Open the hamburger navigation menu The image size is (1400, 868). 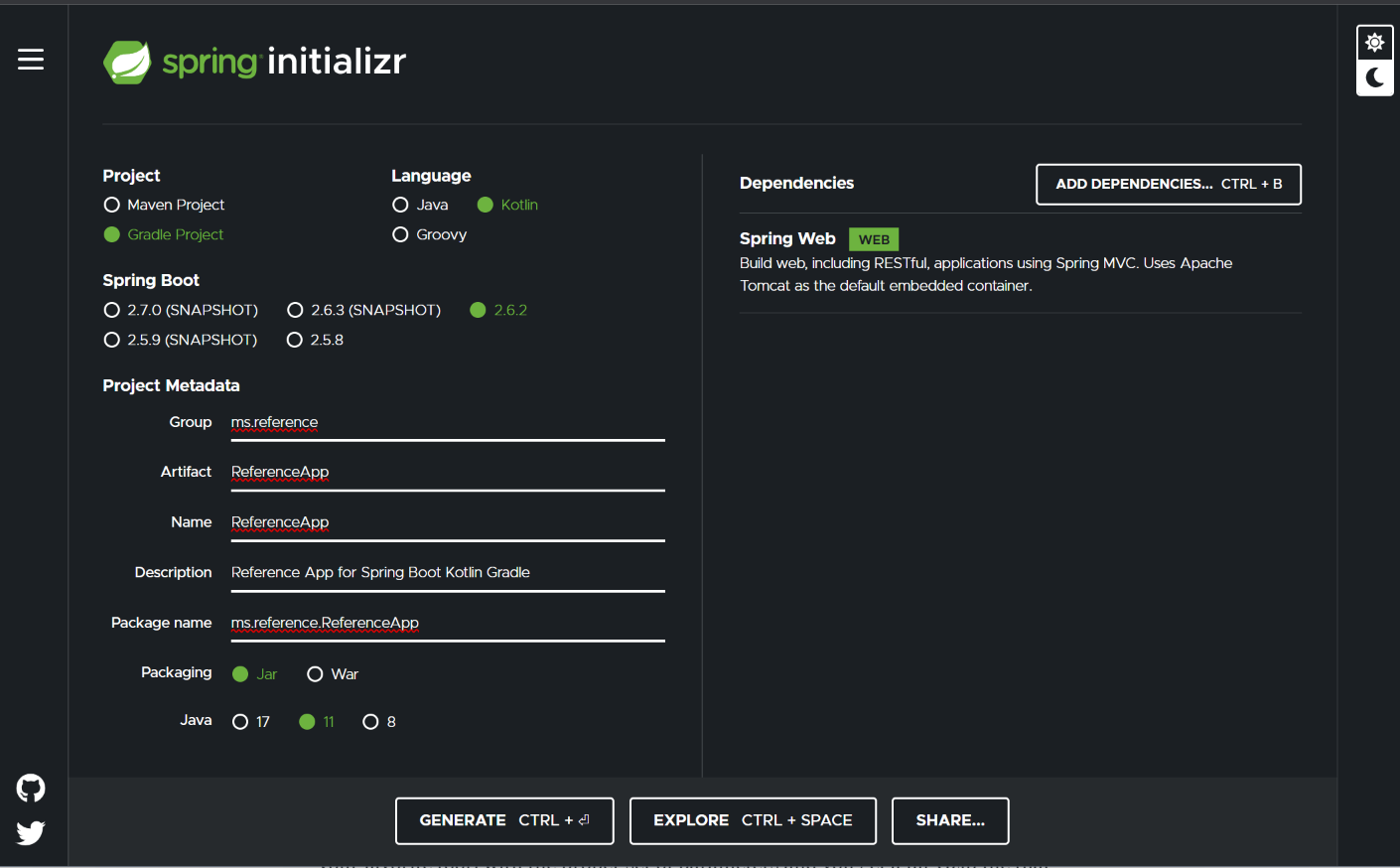pyautogui.click(x=31, y=60)
